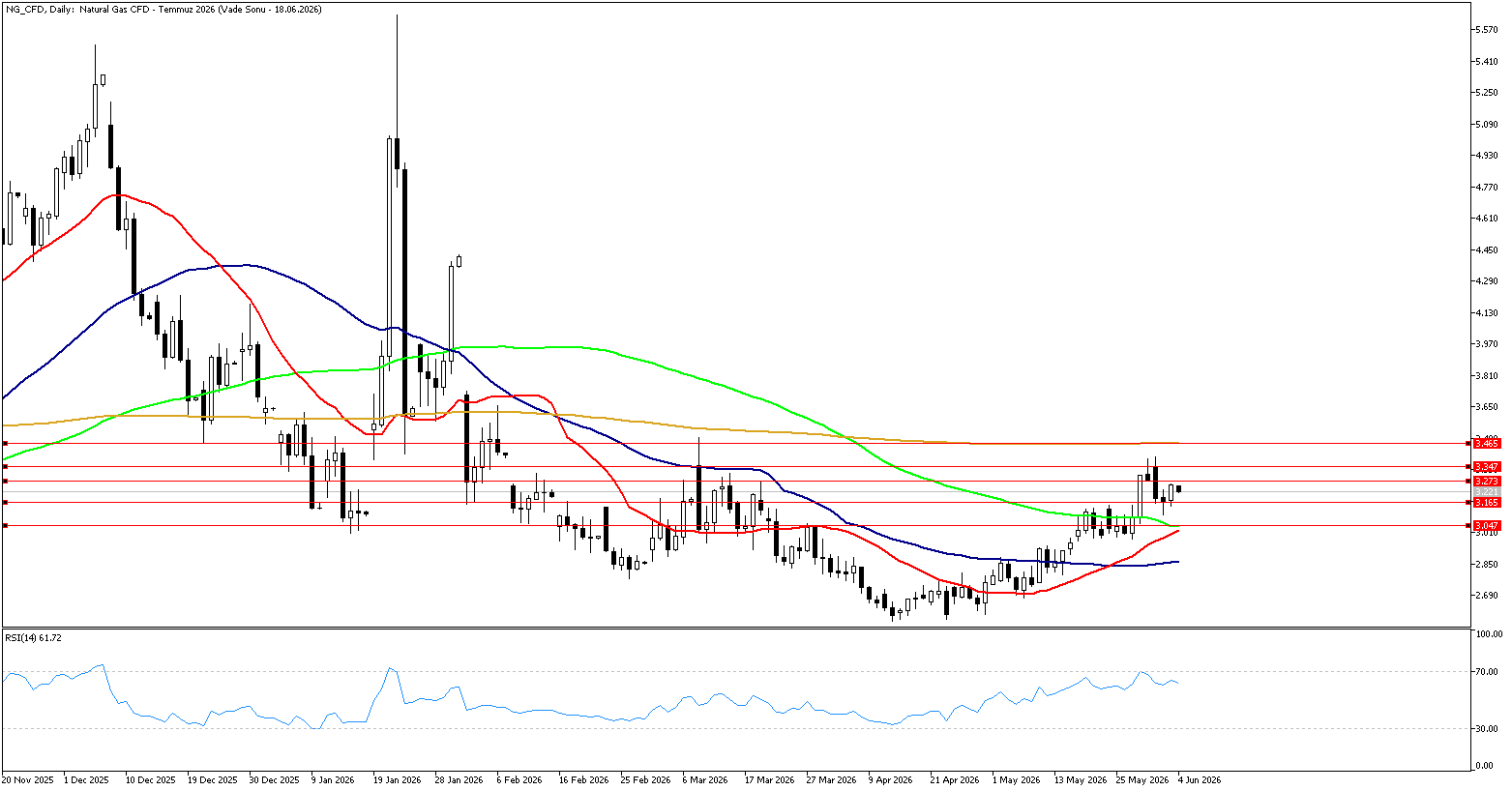Click the 3.970 price axis label

pos(1487,344)
